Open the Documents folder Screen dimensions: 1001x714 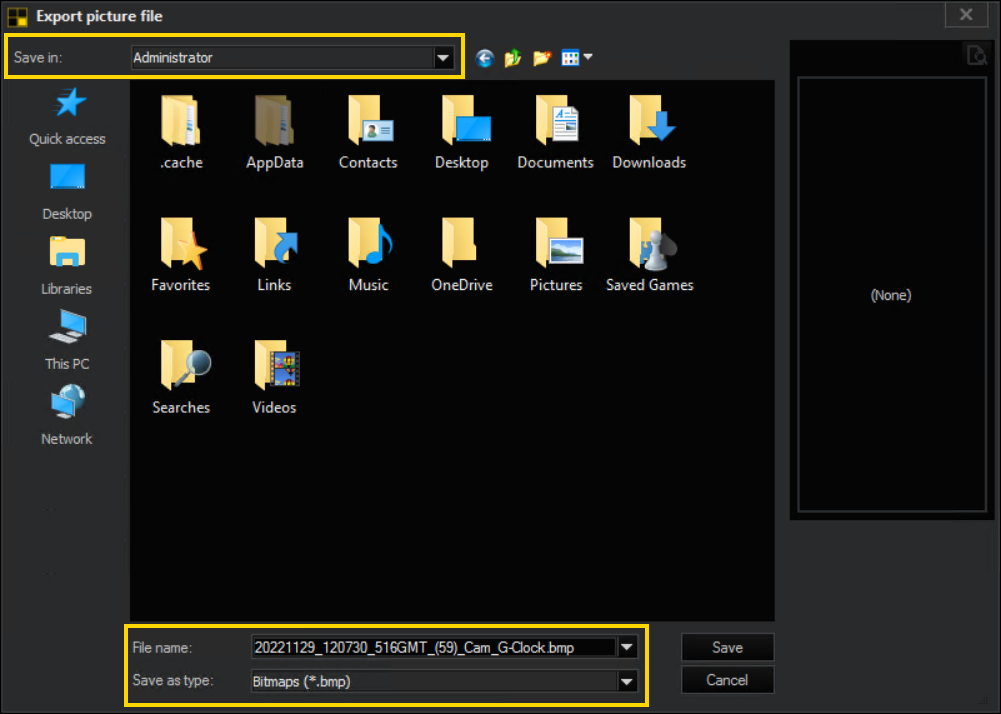tap(555, 132)
